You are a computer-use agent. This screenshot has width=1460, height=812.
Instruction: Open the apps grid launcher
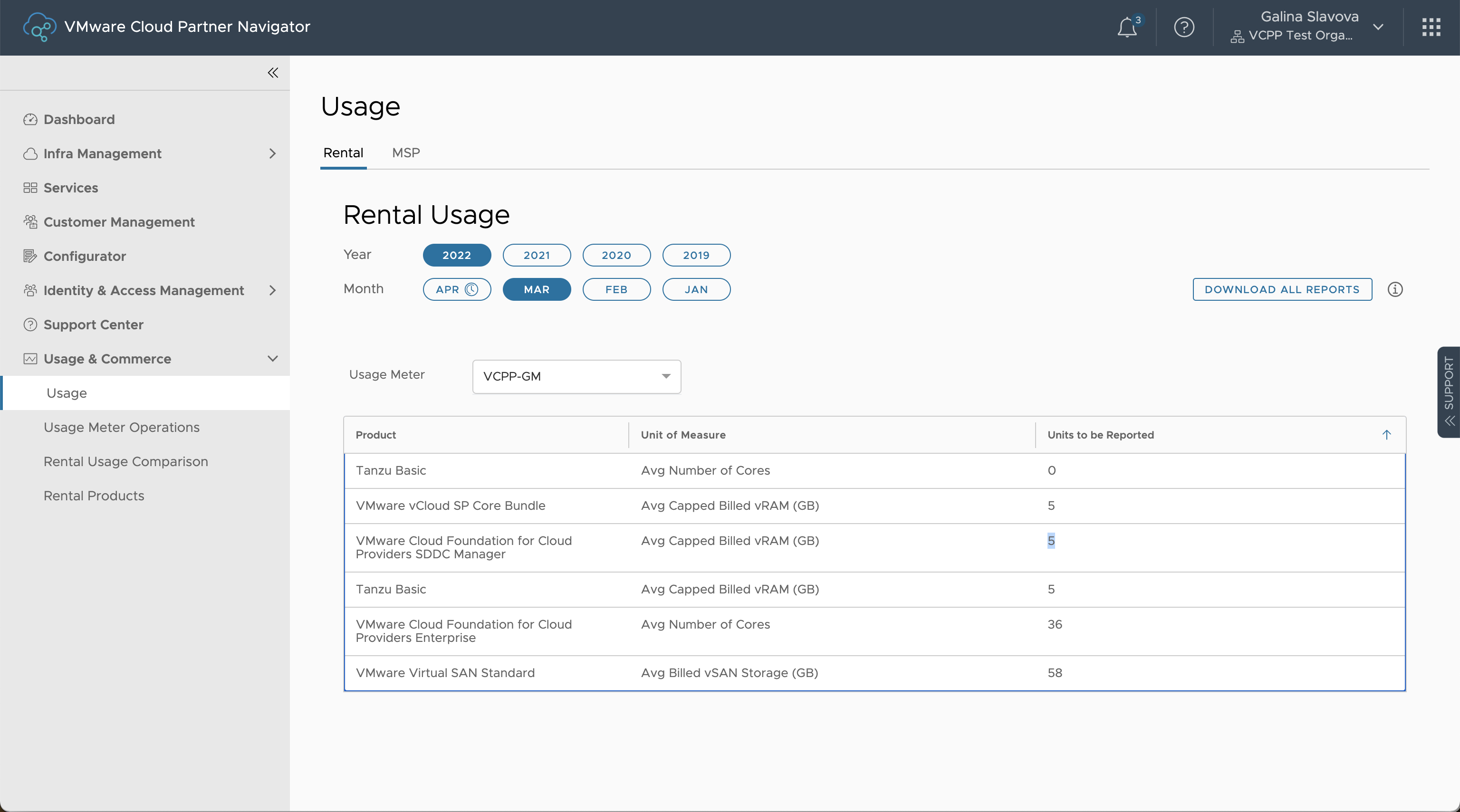[x=1431, y=27]
